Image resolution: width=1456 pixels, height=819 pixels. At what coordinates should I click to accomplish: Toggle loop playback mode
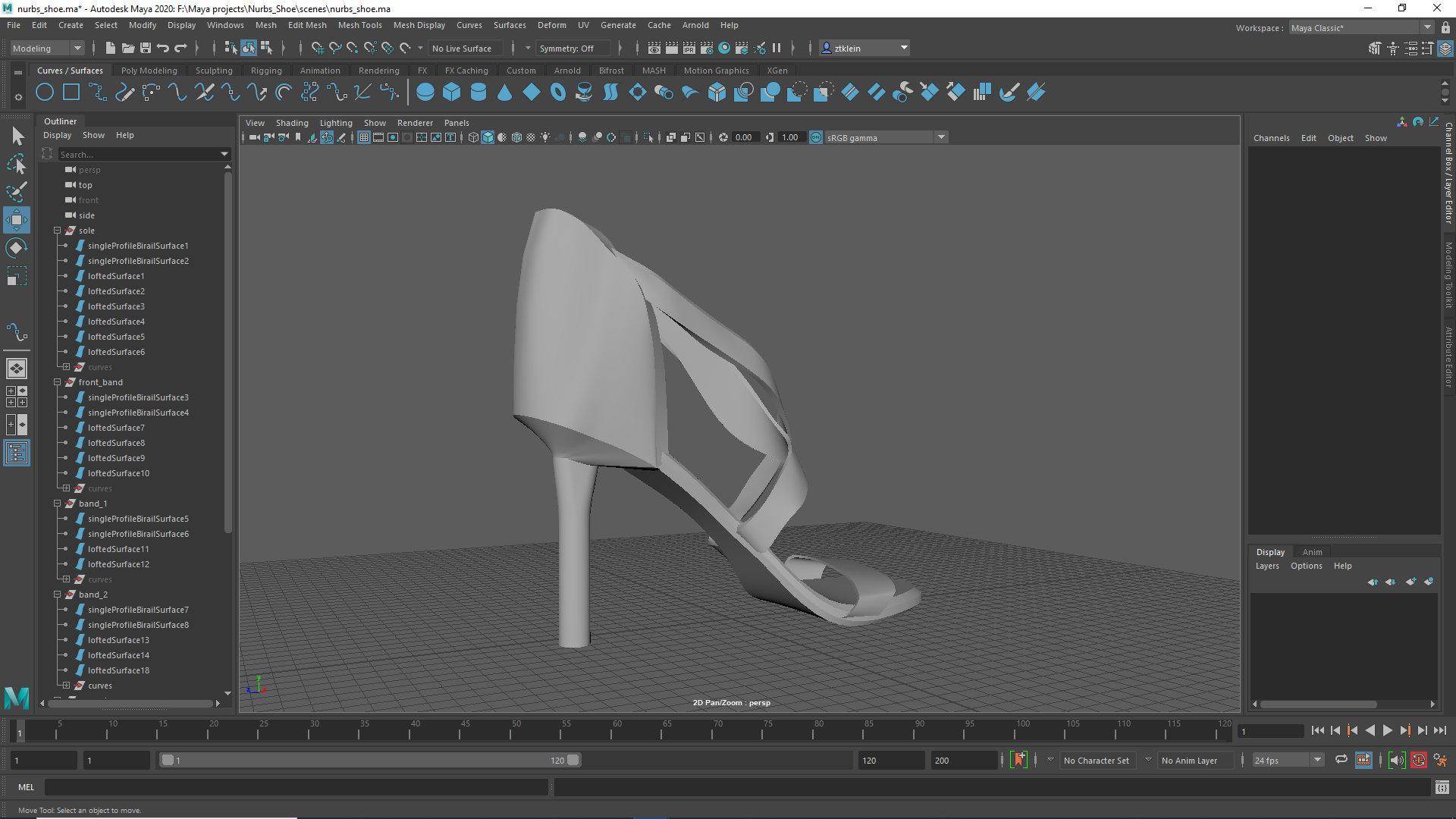pyautogui.click(x=1341, y=760)
